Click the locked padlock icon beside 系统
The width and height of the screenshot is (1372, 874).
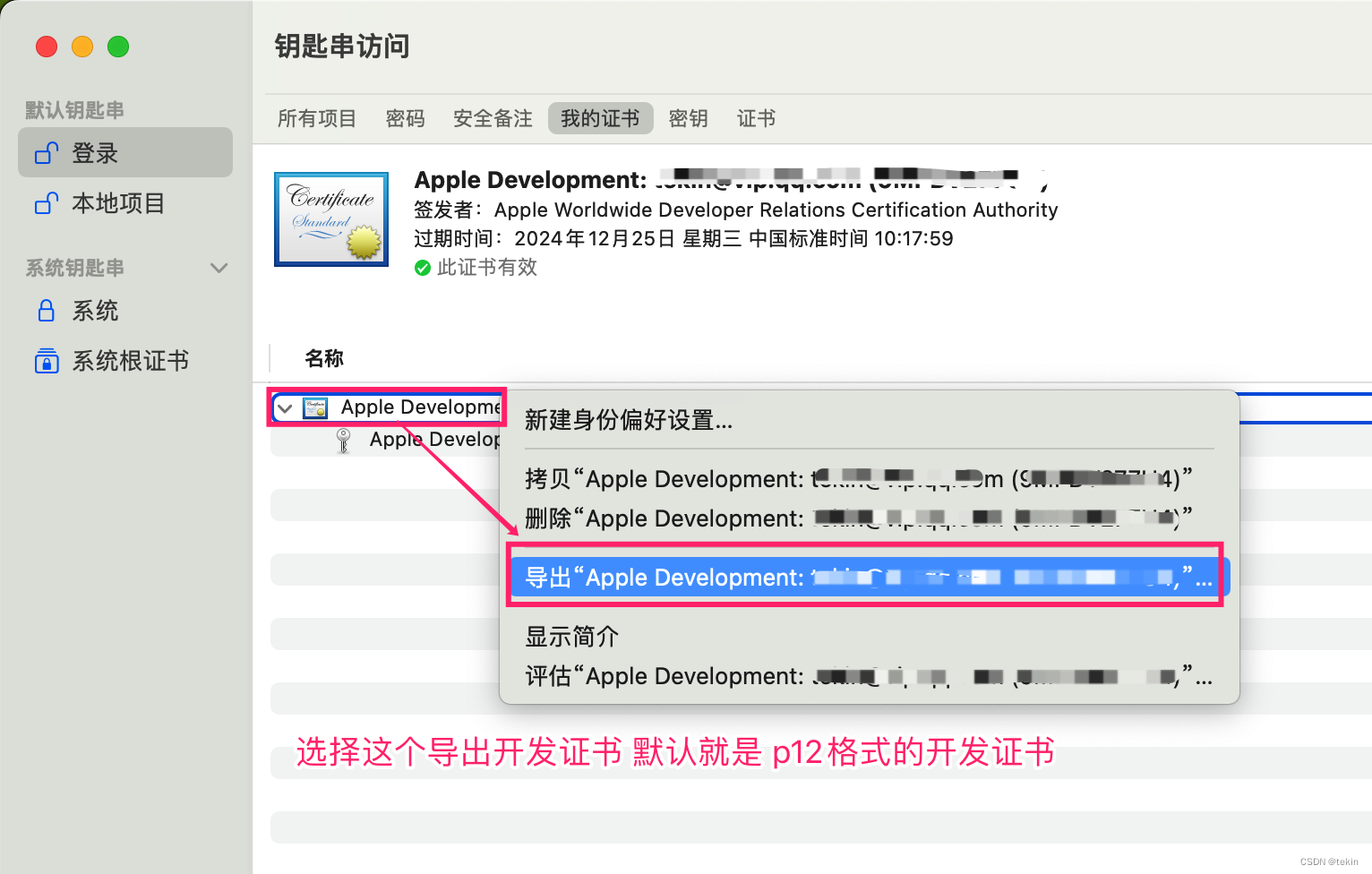(x=47, y=311)
